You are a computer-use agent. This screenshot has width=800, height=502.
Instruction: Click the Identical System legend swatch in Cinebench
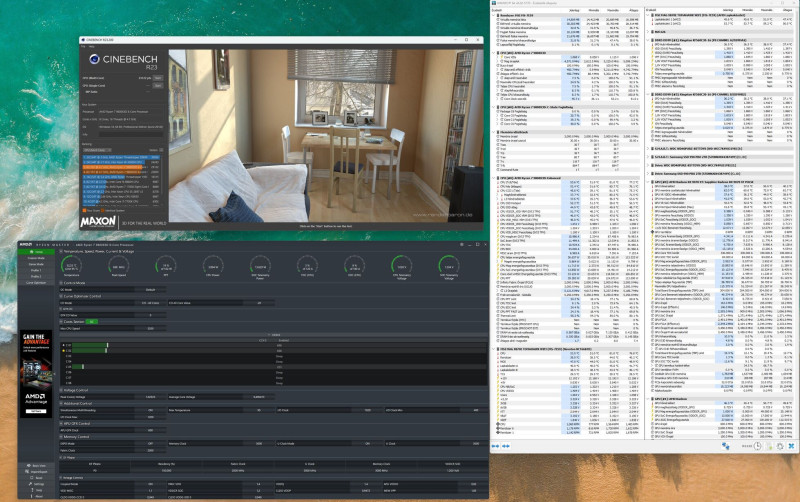pyautogui.click(x=103, y=210)
